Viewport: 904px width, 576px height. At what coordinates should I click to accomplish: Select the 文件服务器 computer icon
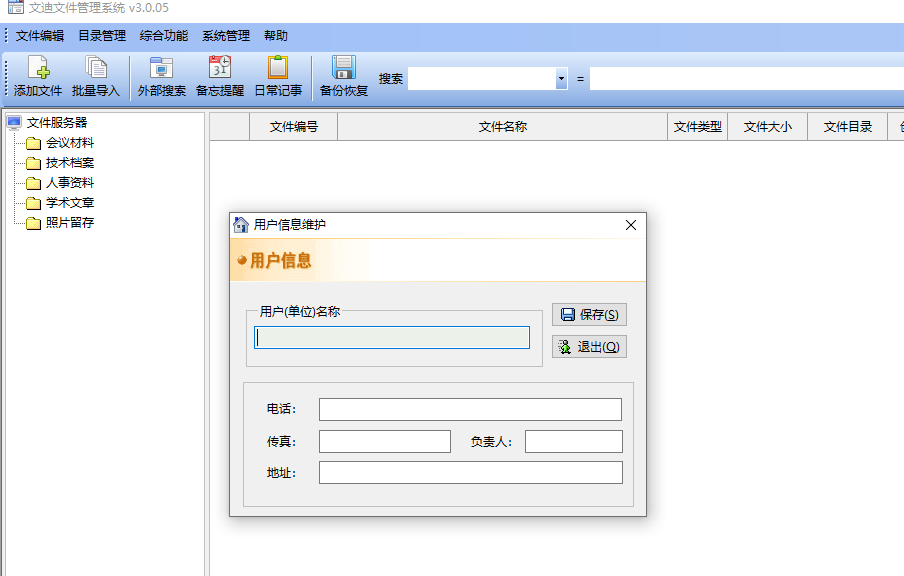(x=14, y=122)
